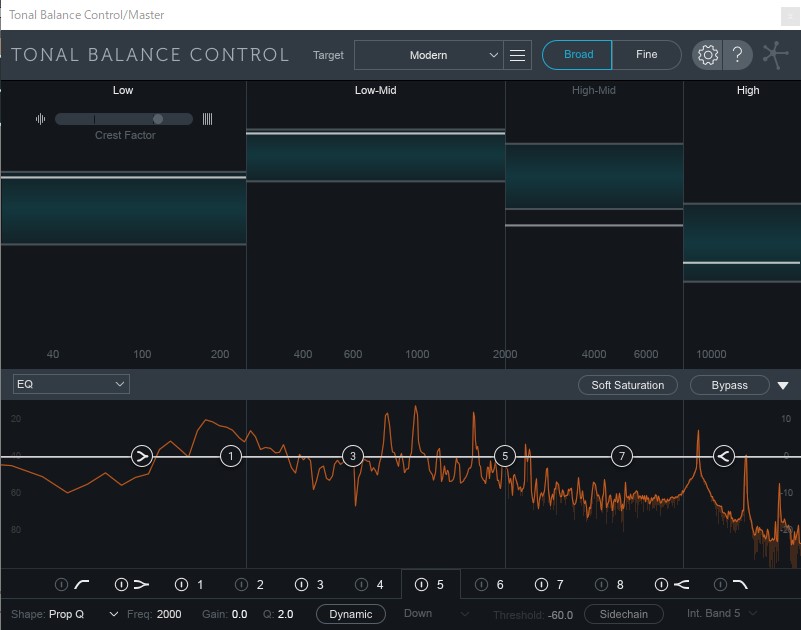The width and height of the screenshot is (801, 630).
Task: Open the Int. Band 5 sidechain dropdown
Action: click(721, 613)
